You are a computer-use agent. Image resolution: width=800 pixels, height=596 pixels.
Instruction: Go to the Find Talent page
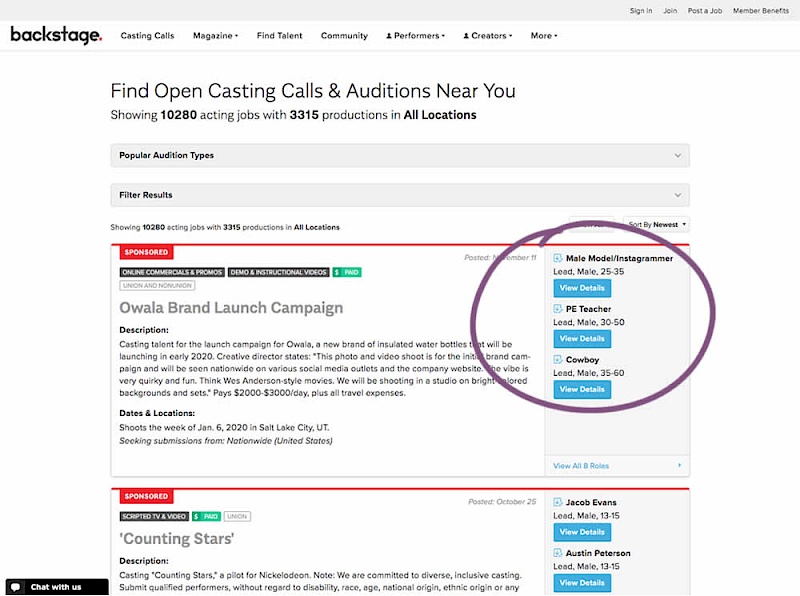click(x=279, y=36)
